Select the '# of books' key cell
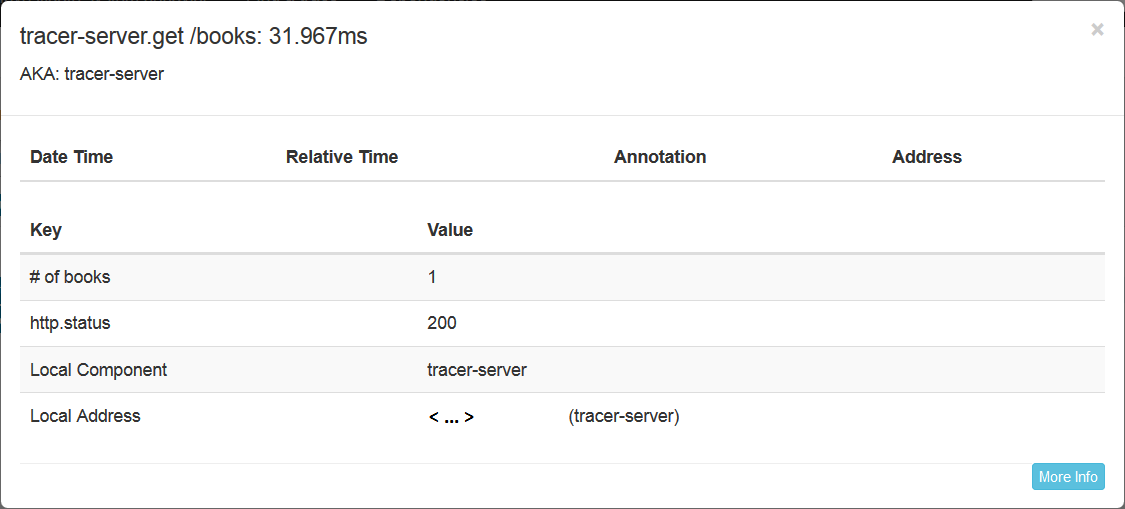Image resolution: width=1125 pixels, height=509 pixels. coord(70,277)
